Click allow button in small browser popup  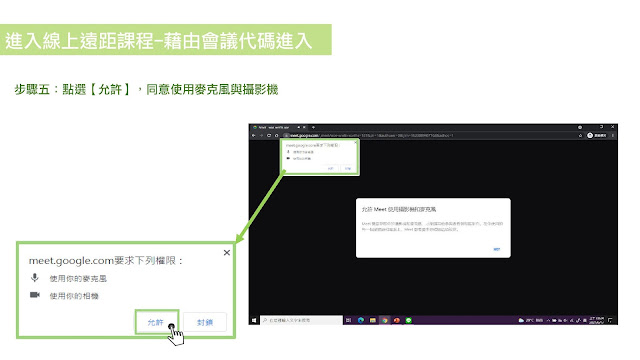tap(331, 168)
